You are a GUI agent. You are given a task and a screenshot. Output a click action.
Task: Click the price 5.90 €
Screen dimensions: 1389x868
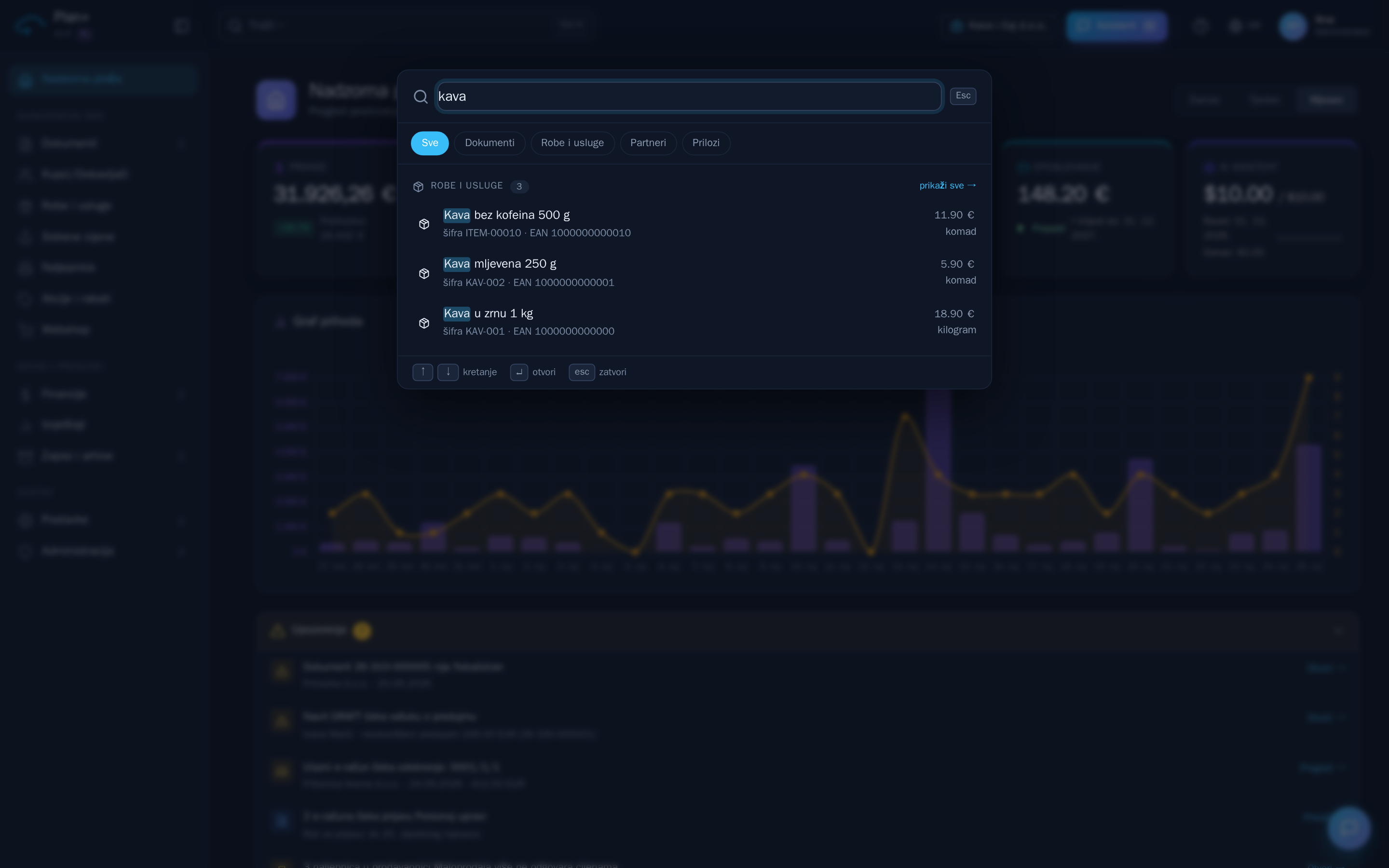coord(957,264)
